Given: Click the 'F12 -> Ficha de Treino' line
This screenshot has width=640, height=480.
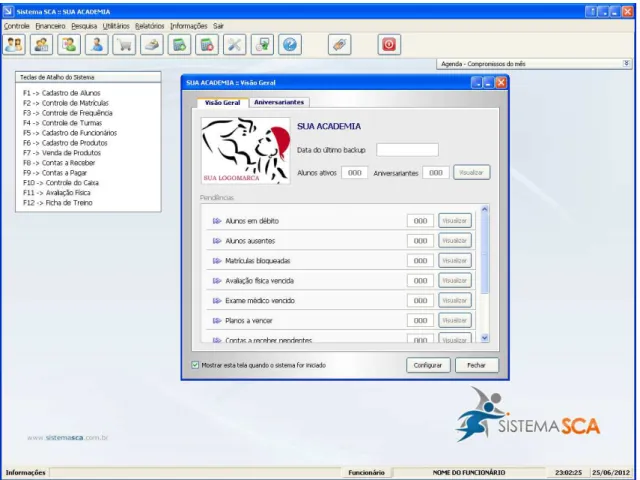Looking at the screenshot, I should tap(58, 203).
